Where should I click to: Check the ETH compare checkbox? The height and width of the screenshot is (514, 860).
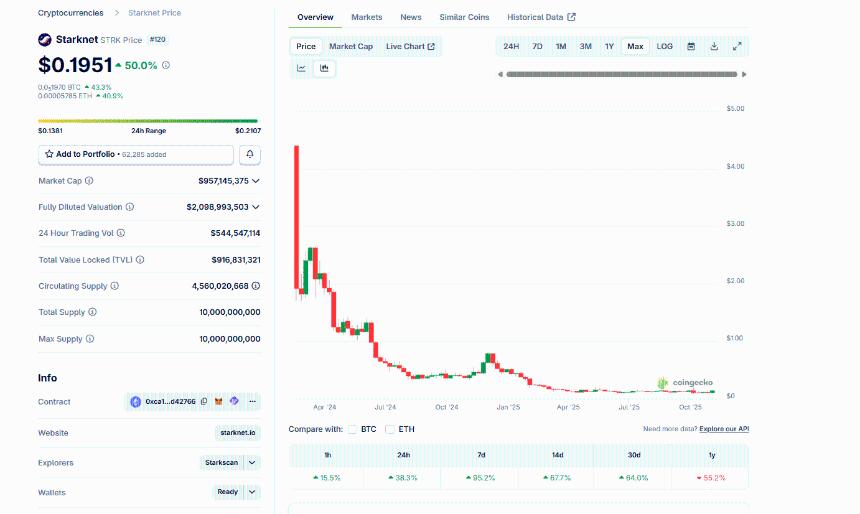pyautogui.click(x=390, y=429)
